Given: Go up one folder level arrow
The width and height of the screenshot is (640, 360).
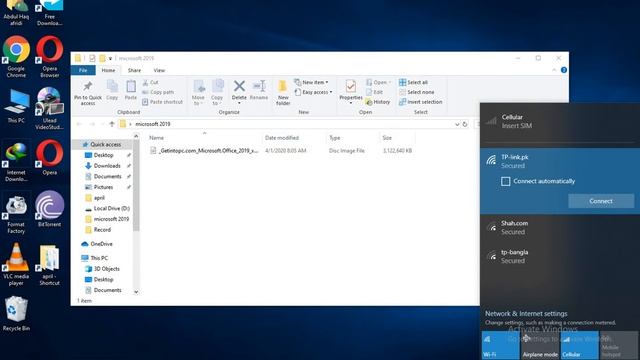Looking at the screenshot, I should [111, 124].
